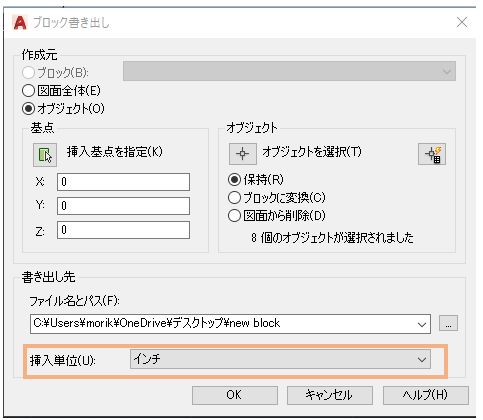Screen dimensions: 483x420
Task: Open the block name dropdown list
Action: [289, 71]
